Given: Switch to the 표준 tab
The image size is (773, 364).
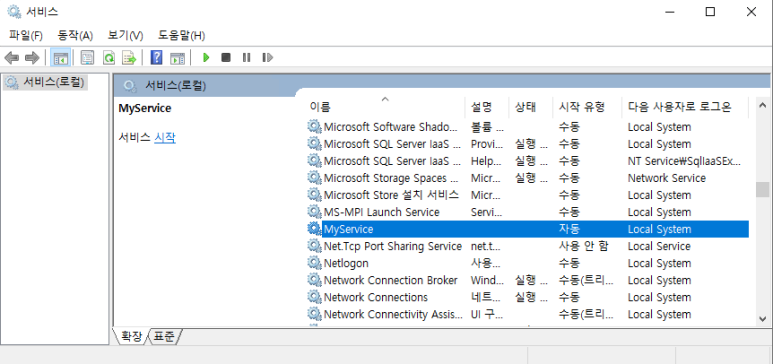Looking at the screenshot, I should tap(164, 337).
